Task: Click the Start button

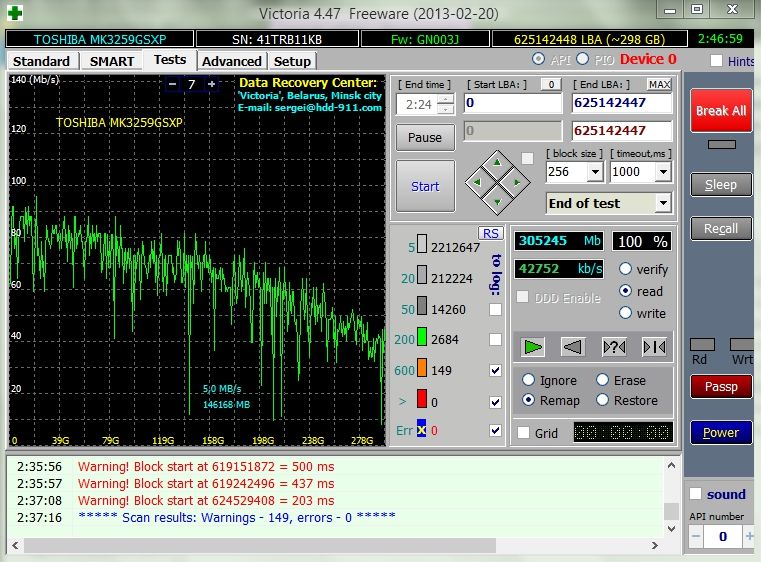Action: coord(425,186)
